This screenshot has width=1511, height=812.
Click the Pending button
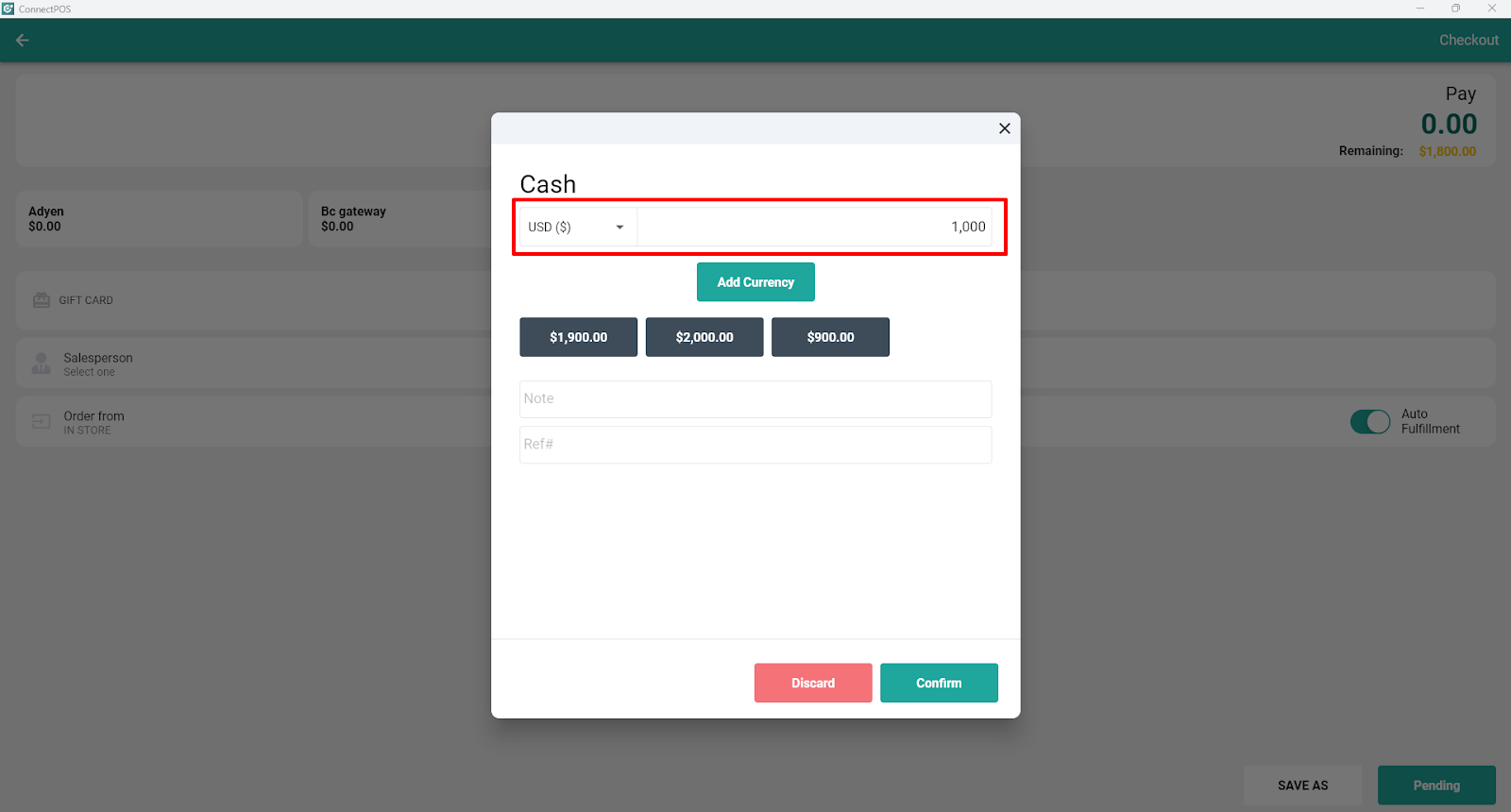(1436, 786)
